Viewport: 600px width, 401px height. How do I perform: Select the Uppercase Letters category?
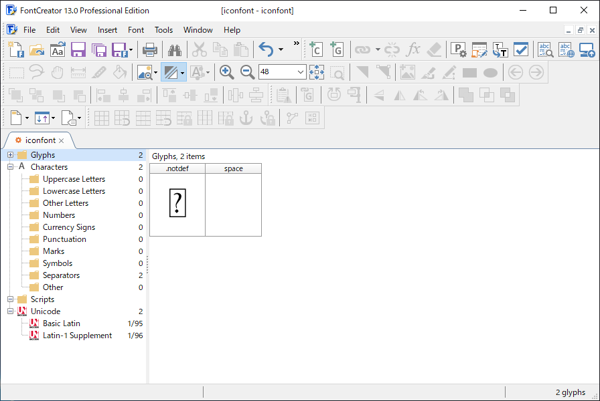pyautogui.click(x=74, y=179)
